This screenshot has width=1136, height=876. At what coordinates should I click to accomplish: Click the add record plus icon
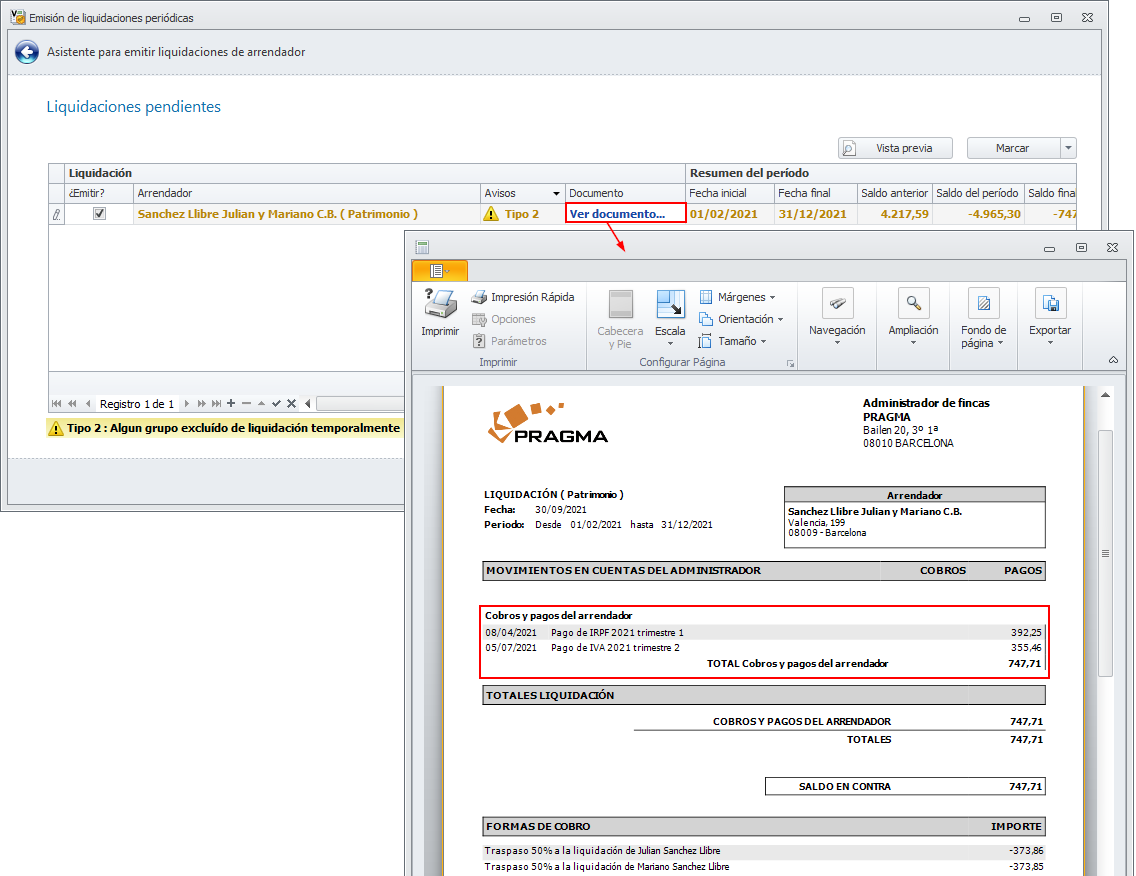point(231,404)
